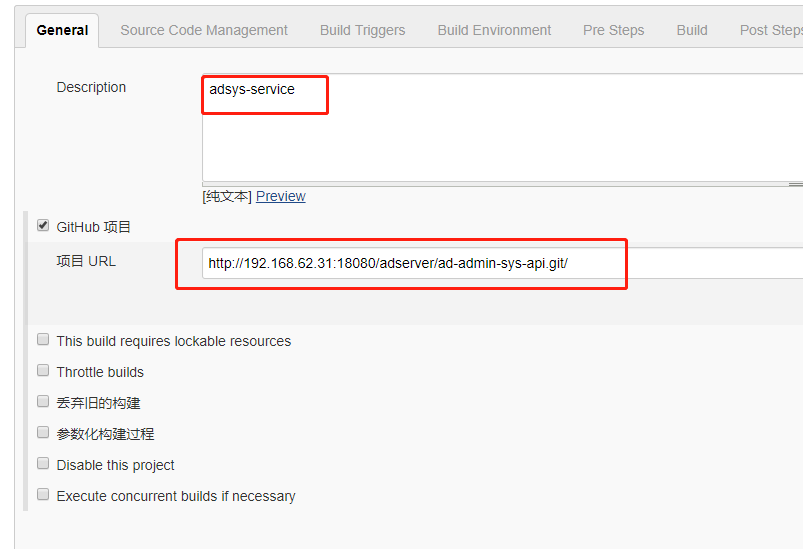The height and width of the screenshot is (549, 803).
Task: Open the Source Code Management tab
Action: coord(204,31)
